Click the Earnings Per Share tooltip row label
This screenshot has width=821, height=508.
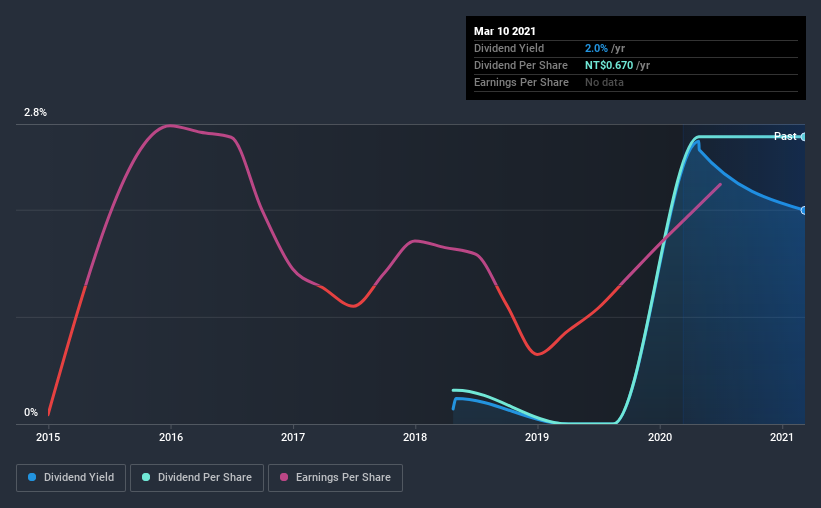pyautogui.click(x=521, y=82)
